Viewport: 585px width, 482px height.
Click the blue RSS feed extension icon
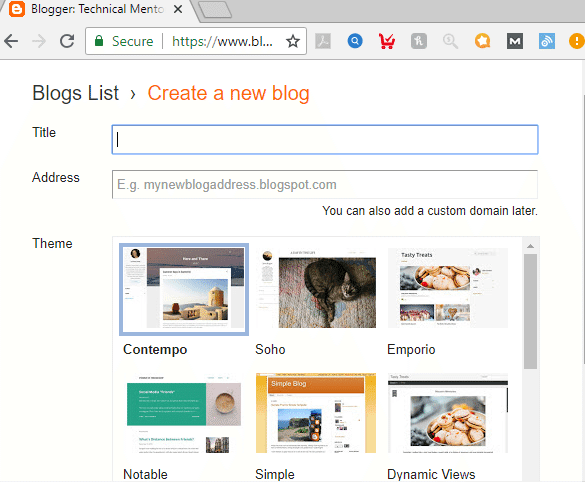(547, 41)
